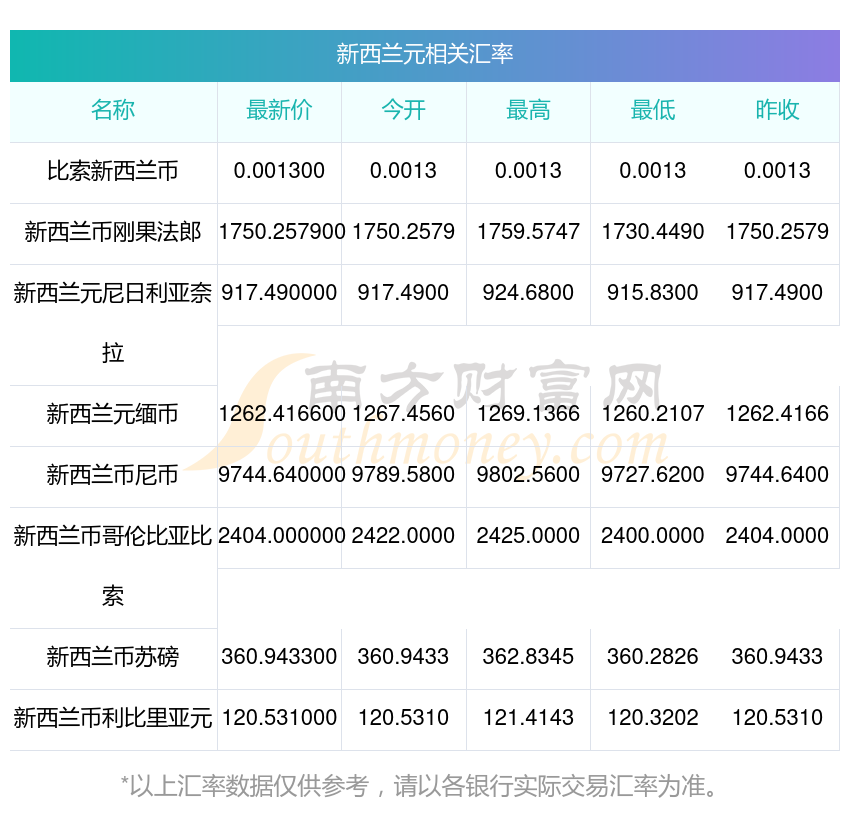Viewport: 850px width, 817px height.
Task: Click the value 120.531000
Action: pyautogui.click(x=279, y=718)
